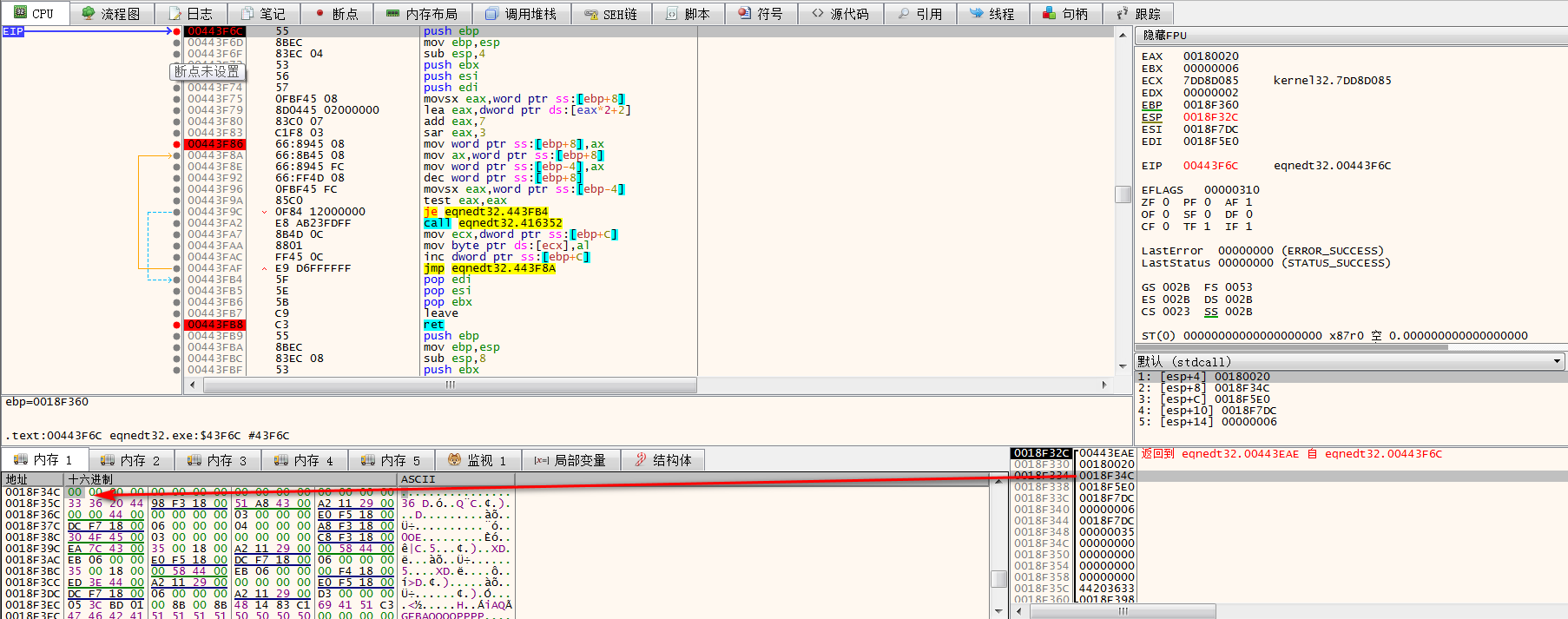Image resolution: width=1568 pixels, height=619 pixels.
Task: Open the 日志 log tab icon
Action: tap(175, 13)
